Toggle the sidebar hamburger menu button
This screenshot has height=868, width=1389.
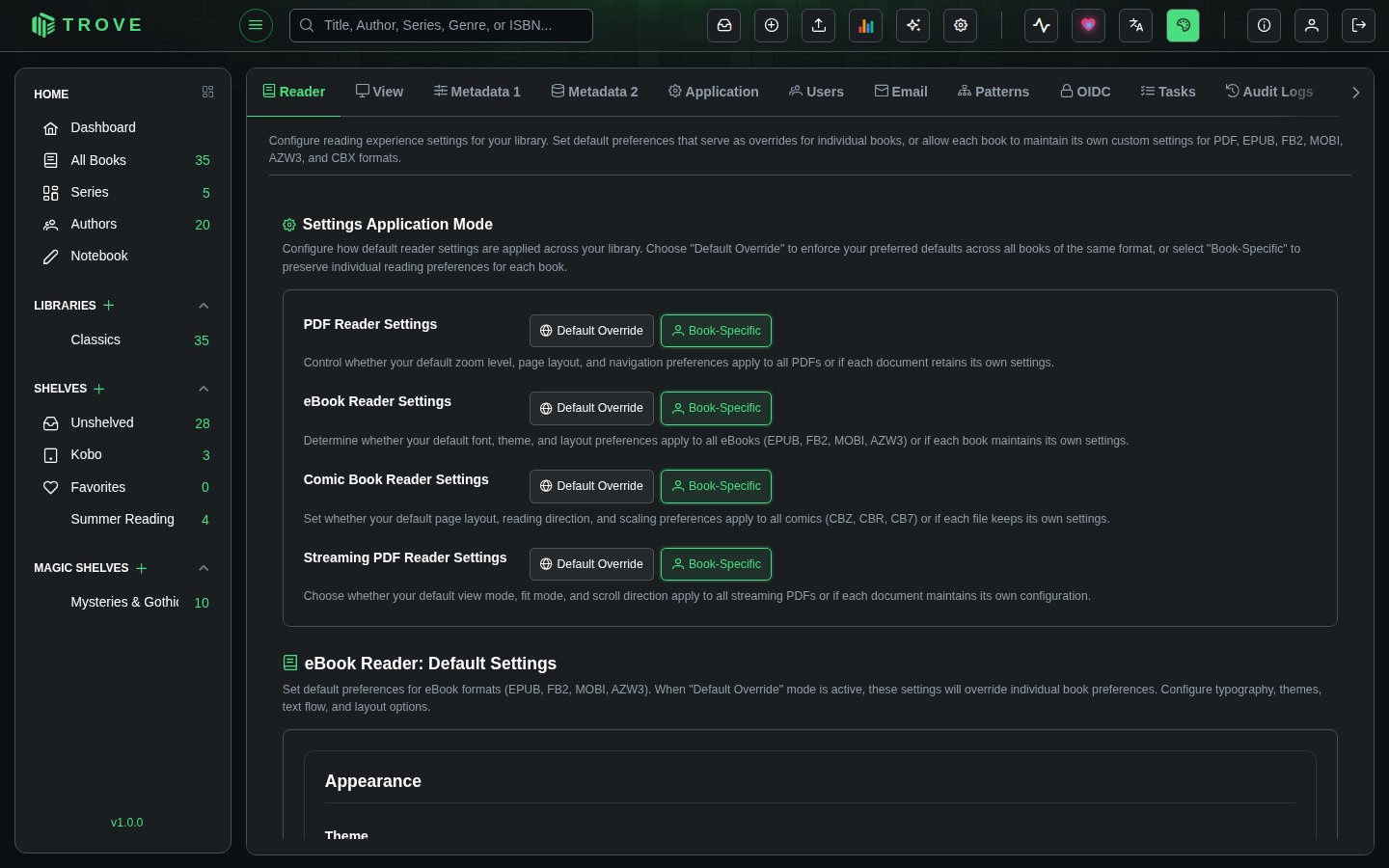point(256,25)
